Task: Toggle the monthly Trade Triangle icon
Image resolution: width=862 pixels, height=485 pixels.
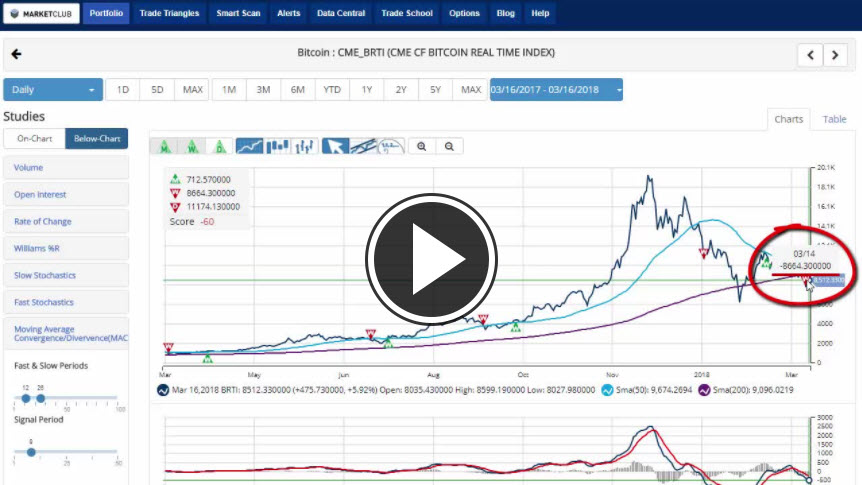Action: 163,146
